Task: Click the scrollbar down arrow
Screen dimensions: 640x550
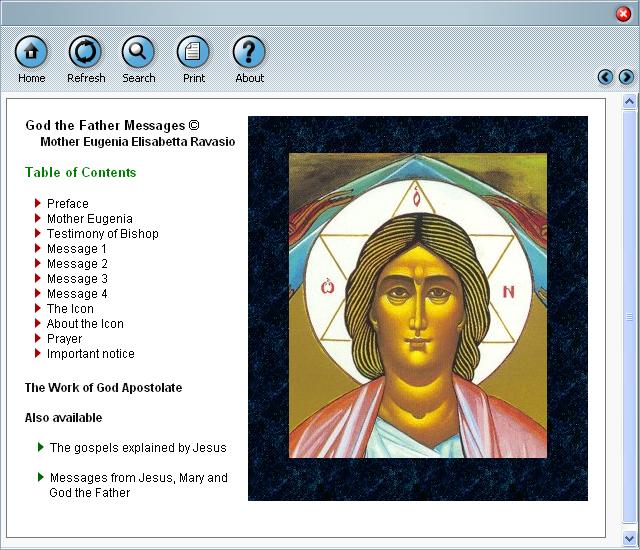Action: tap(629, 538)
